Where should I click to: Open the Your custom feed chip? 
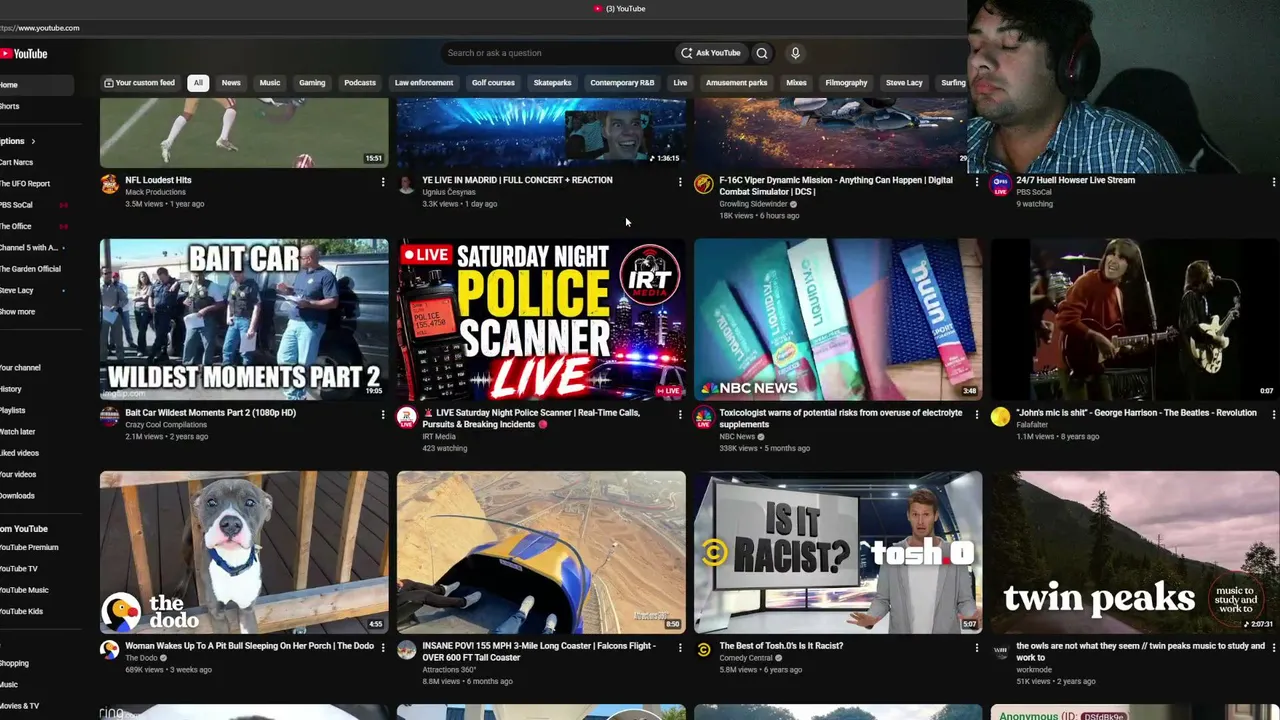click(x=139, y=83)
